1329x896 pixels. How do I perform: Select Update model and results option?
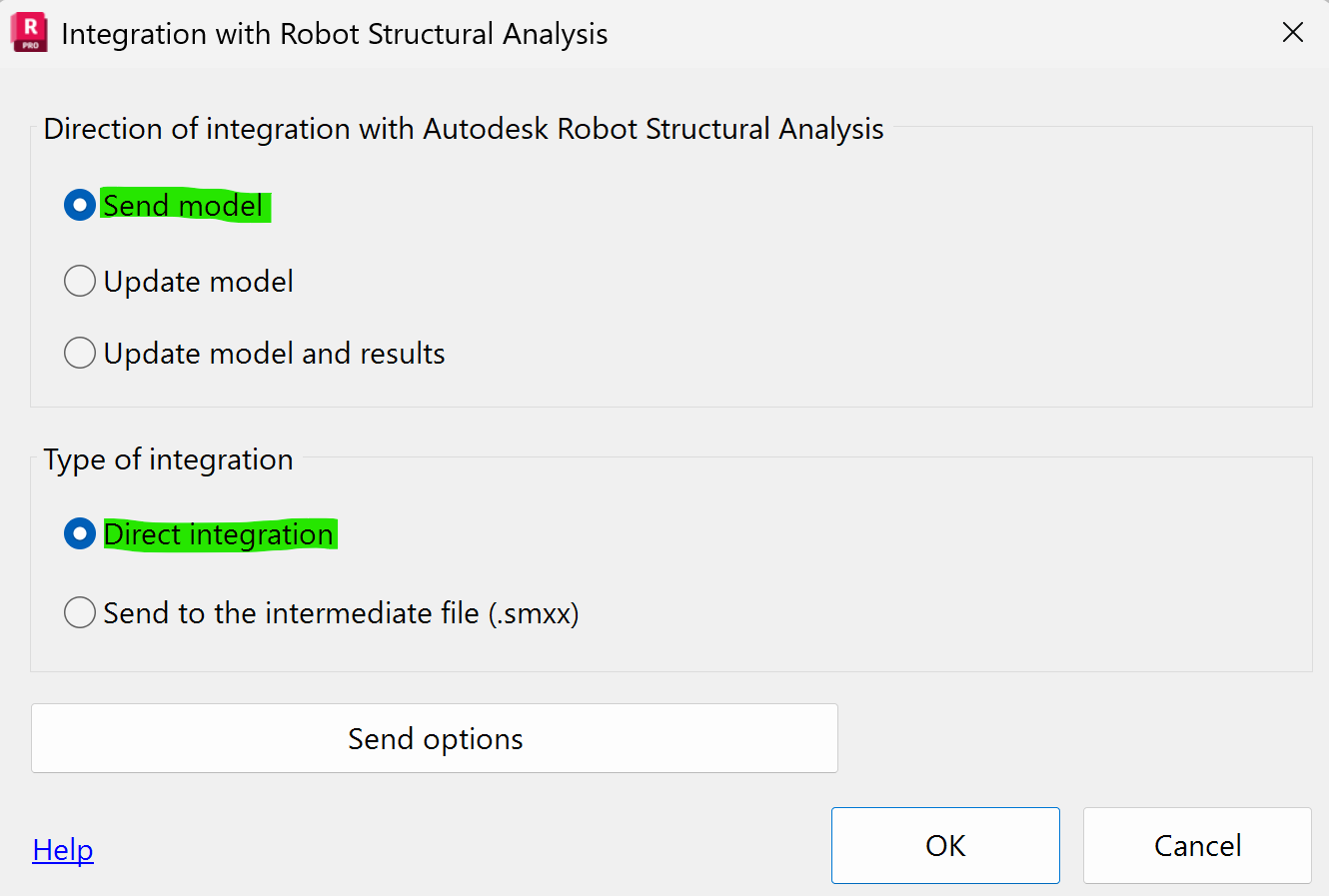coord(79,353)
